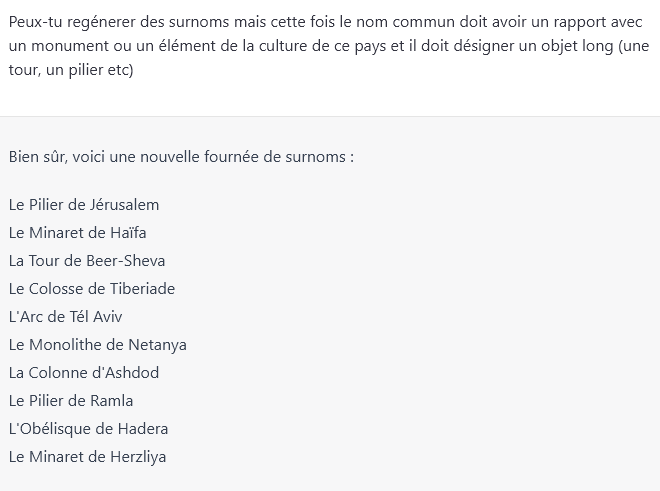This screenshot has height=491, width=660.
Task: Click the "La Colonne d'Ashdod" nickname
Action: (84, 373)
